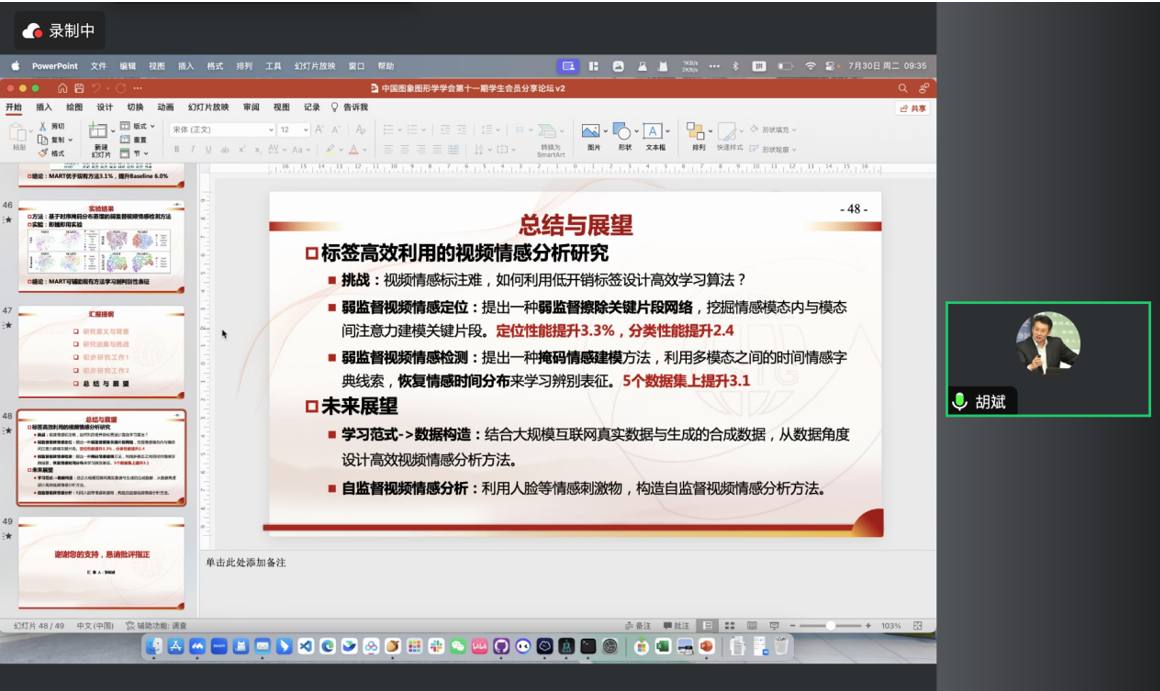Viewport: 1160px width, 691px height.
Task: Open the Insert (插入) ribbon tab
Action: (44, 107)
